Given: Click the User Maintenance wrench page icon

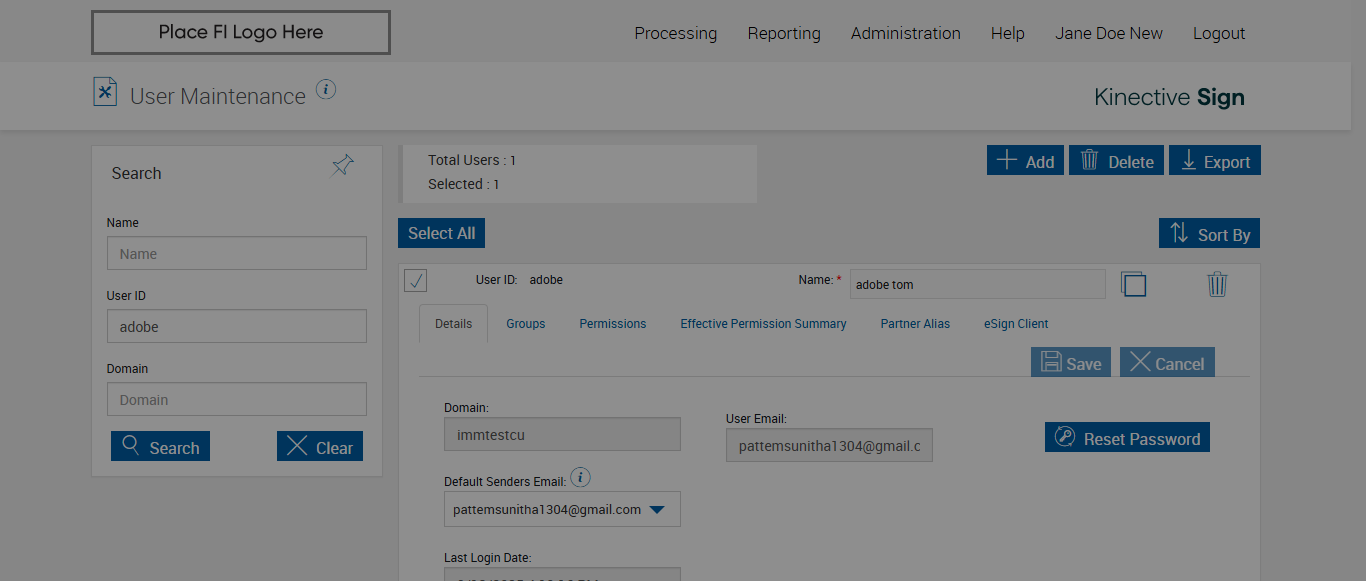Looking at the screenshot, I should click(x=105, y=92).
